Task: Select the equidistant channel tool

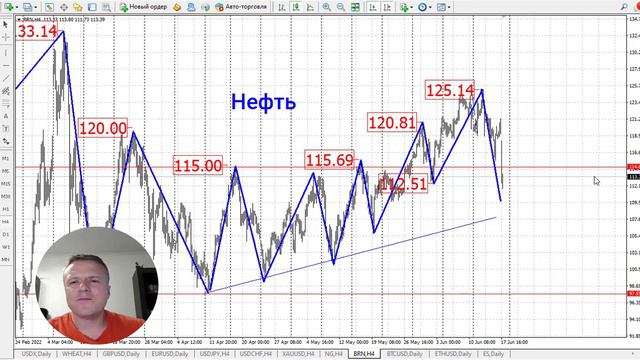Action: tap(6, 91)
